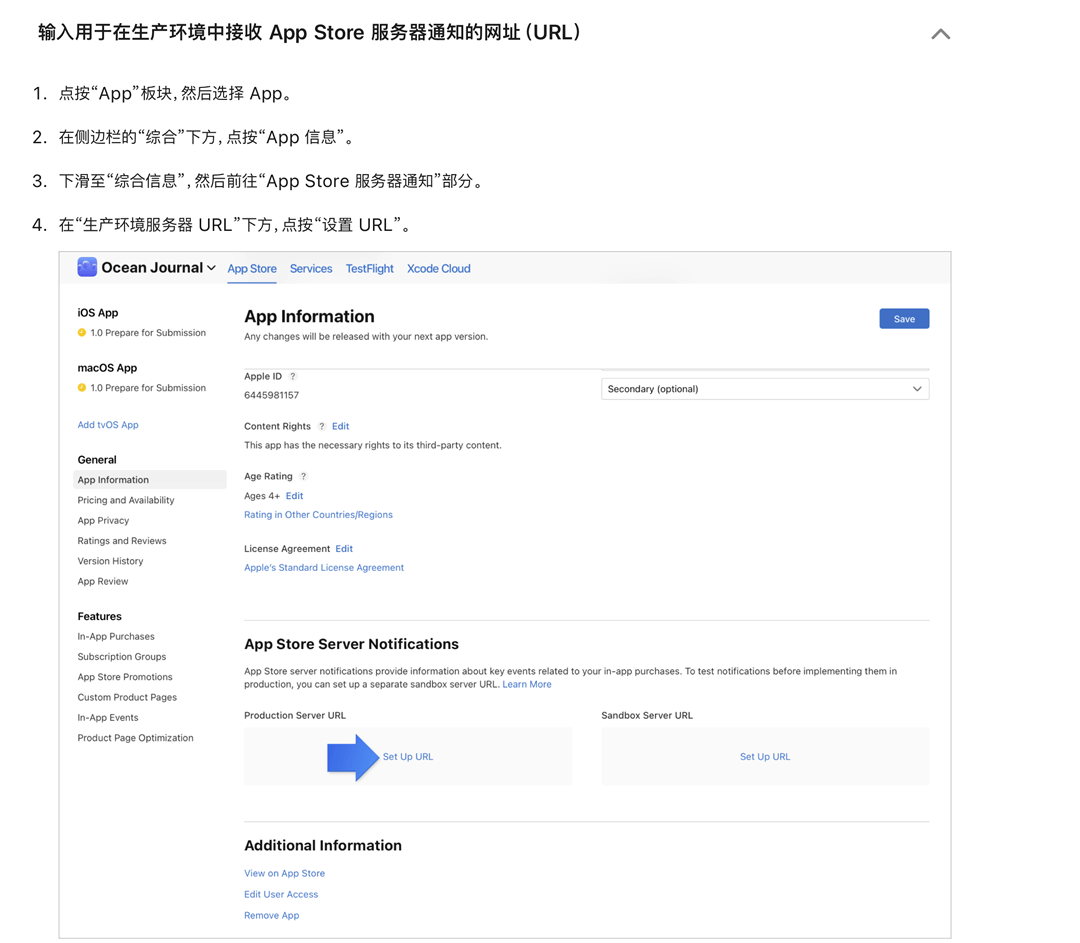Collapse the URL instructions section chevron
Image resolution: width=1080 pixels, height=943 pixels.
[x=940, y=34]
